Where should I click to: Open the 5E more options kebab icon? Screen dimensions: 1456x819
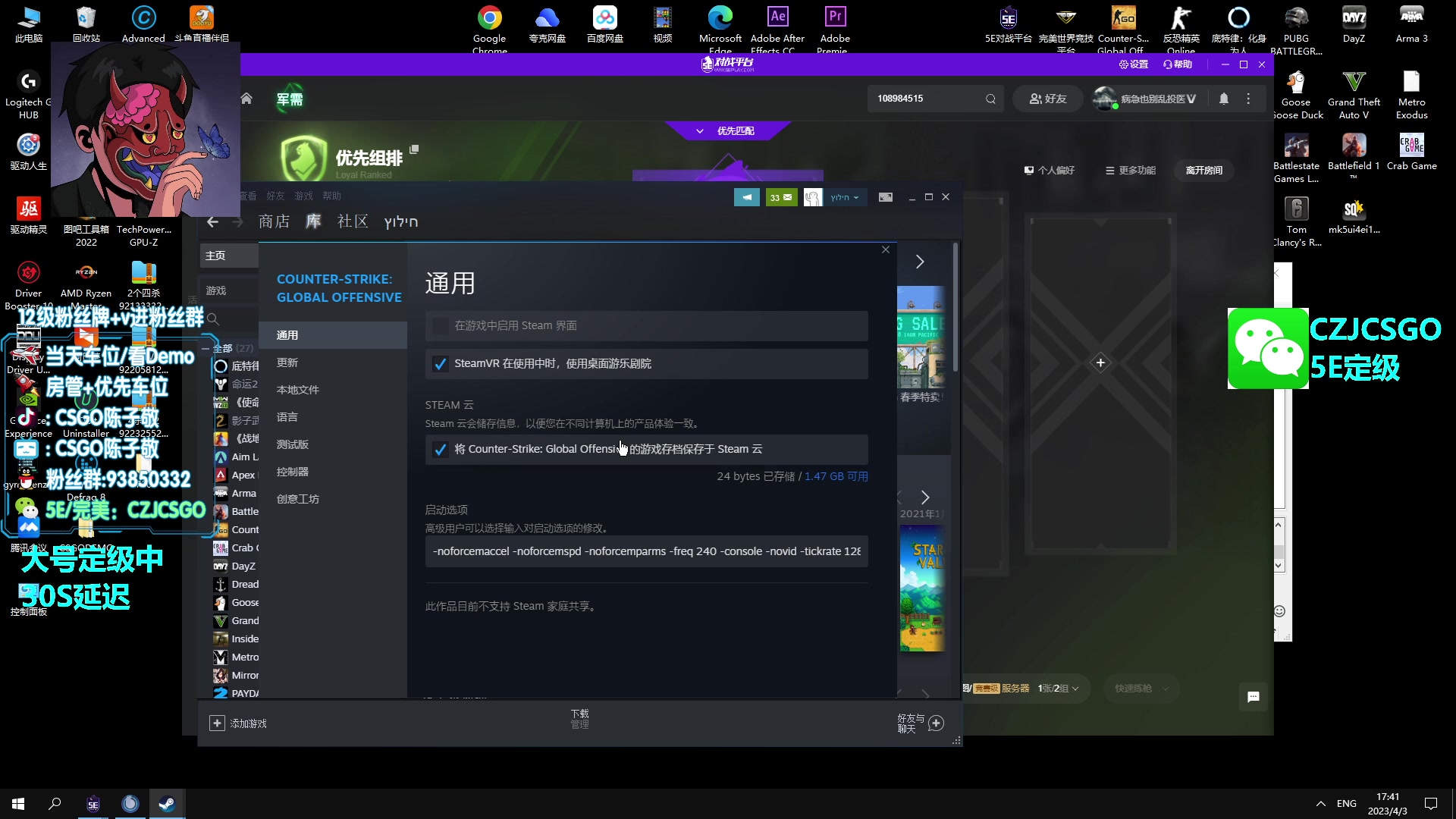(1248, 99)
